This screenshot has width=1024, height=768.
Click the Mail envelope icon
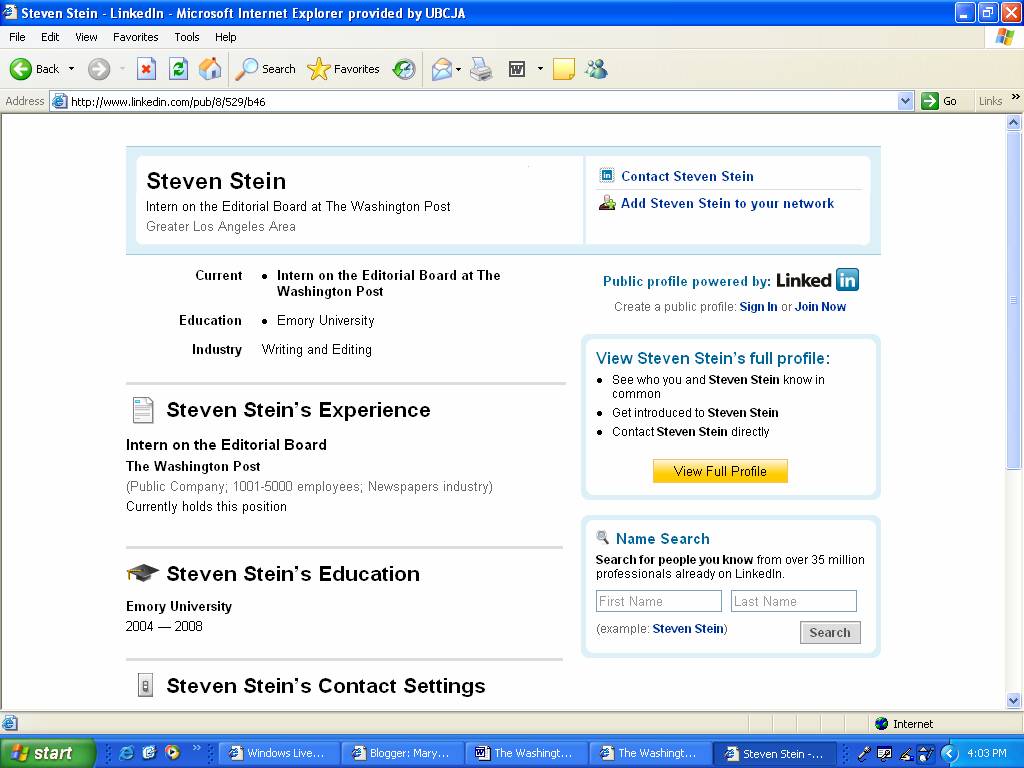click(442, 69)
